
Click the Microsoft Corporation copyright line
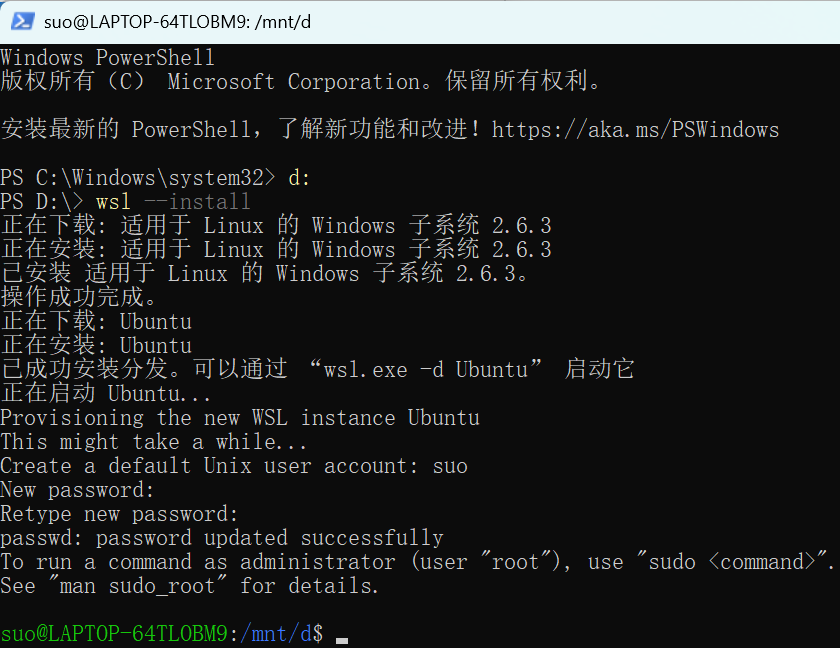[x=300, y=81]
